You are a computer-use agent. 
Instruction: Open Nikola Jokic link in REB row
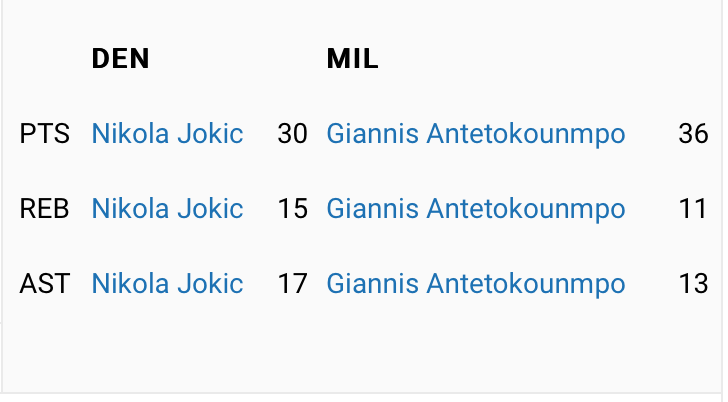tap(167, 208)
